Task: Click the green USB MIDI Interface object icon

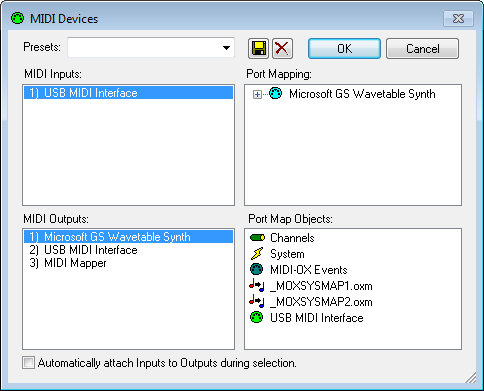Action: [x=257, y=317]
